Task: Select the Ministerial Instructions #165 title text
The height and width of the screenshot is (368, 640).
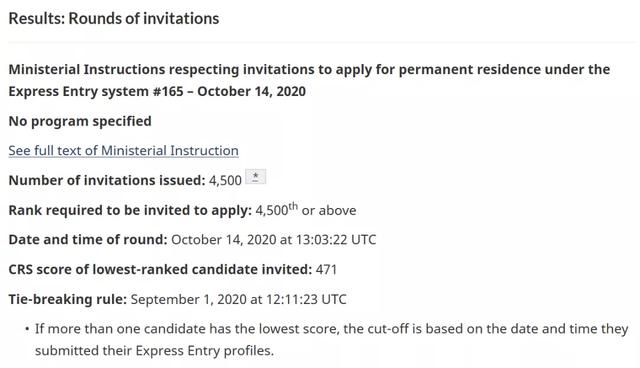Action: click(309, 80)
